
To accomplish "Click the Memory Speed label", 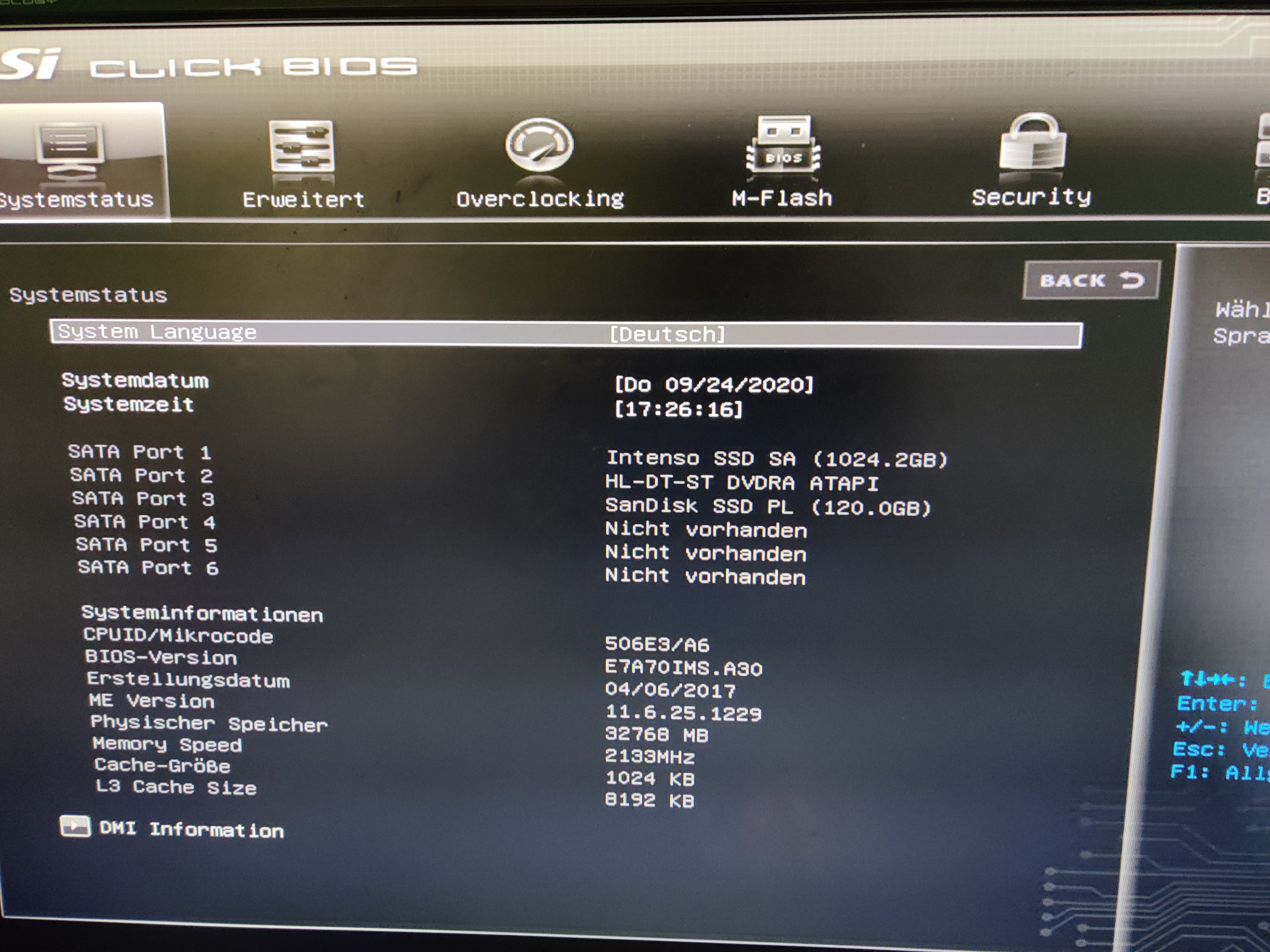I will click(167, 744).
